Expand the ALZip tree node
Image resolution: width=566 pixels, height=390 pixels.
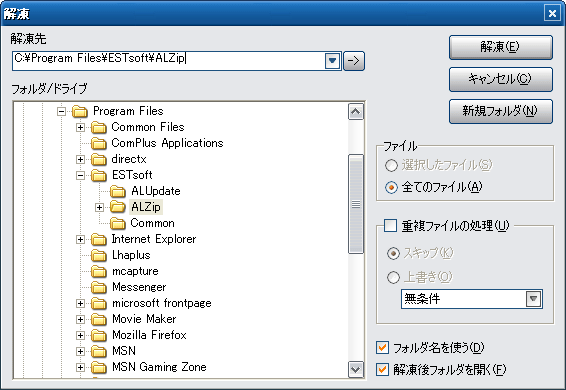(99, 207)
